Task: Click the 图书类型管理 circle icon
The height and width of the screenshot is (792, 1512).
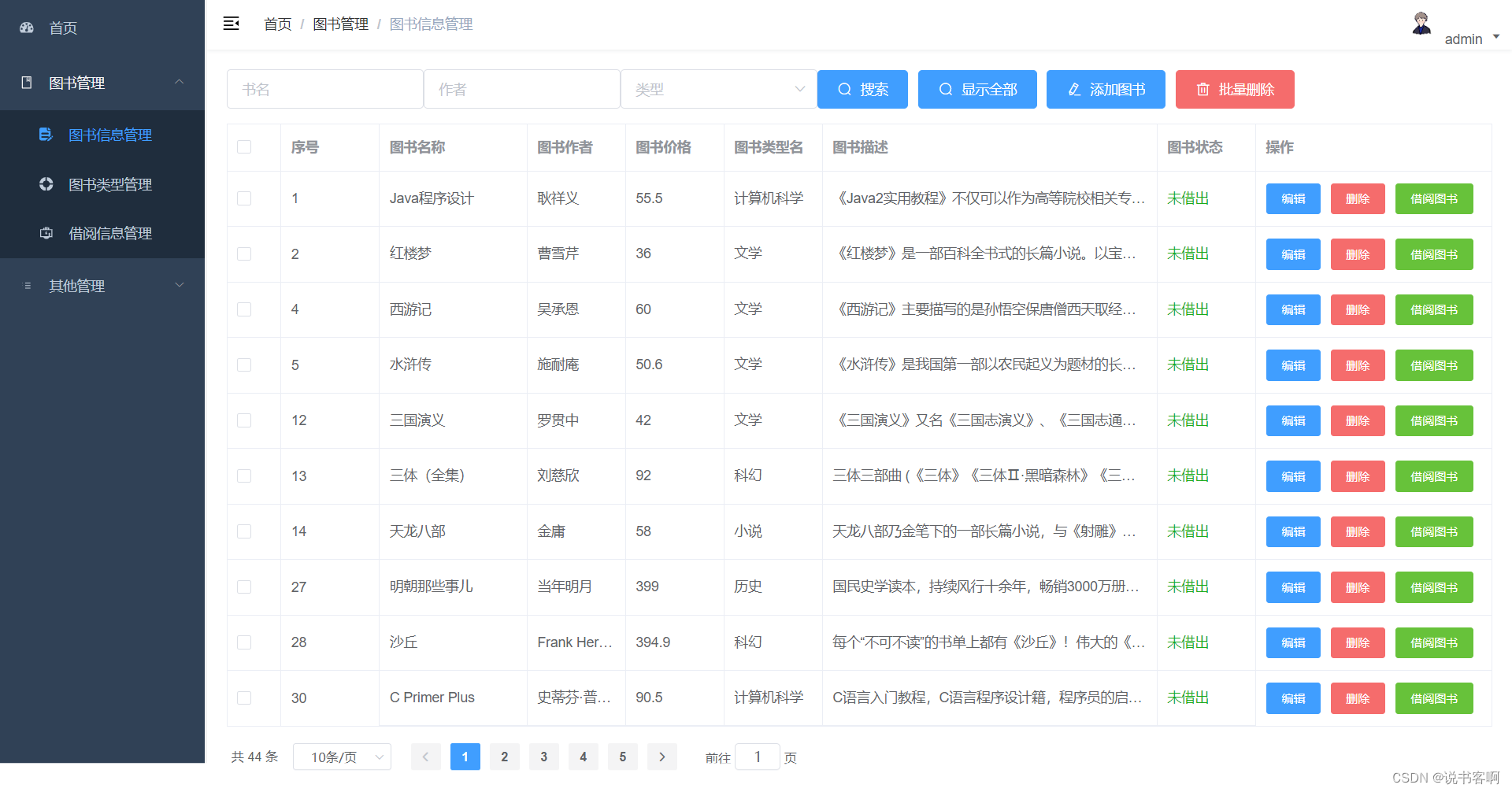Action: click(46, 184)
